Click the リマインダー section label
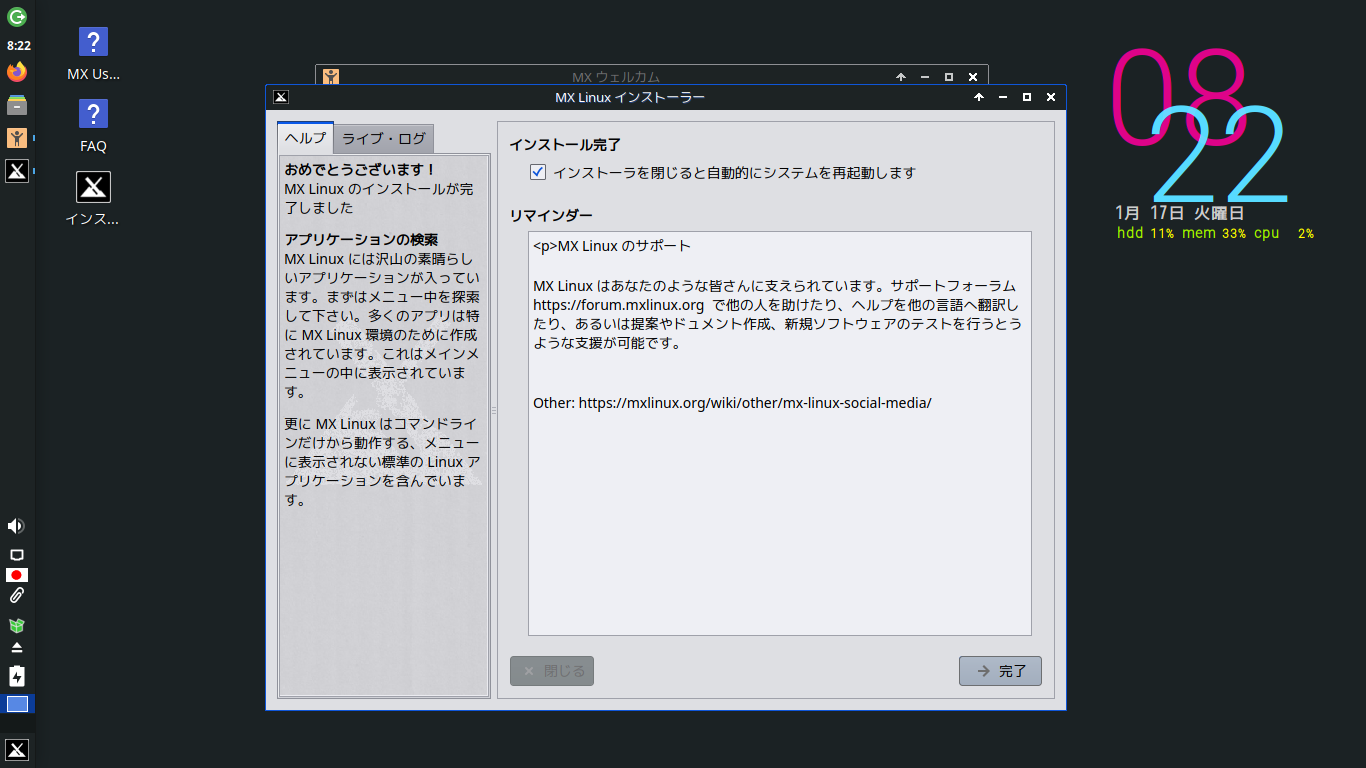This screenshot has height=768, width=1366. (x=551, y=216)
